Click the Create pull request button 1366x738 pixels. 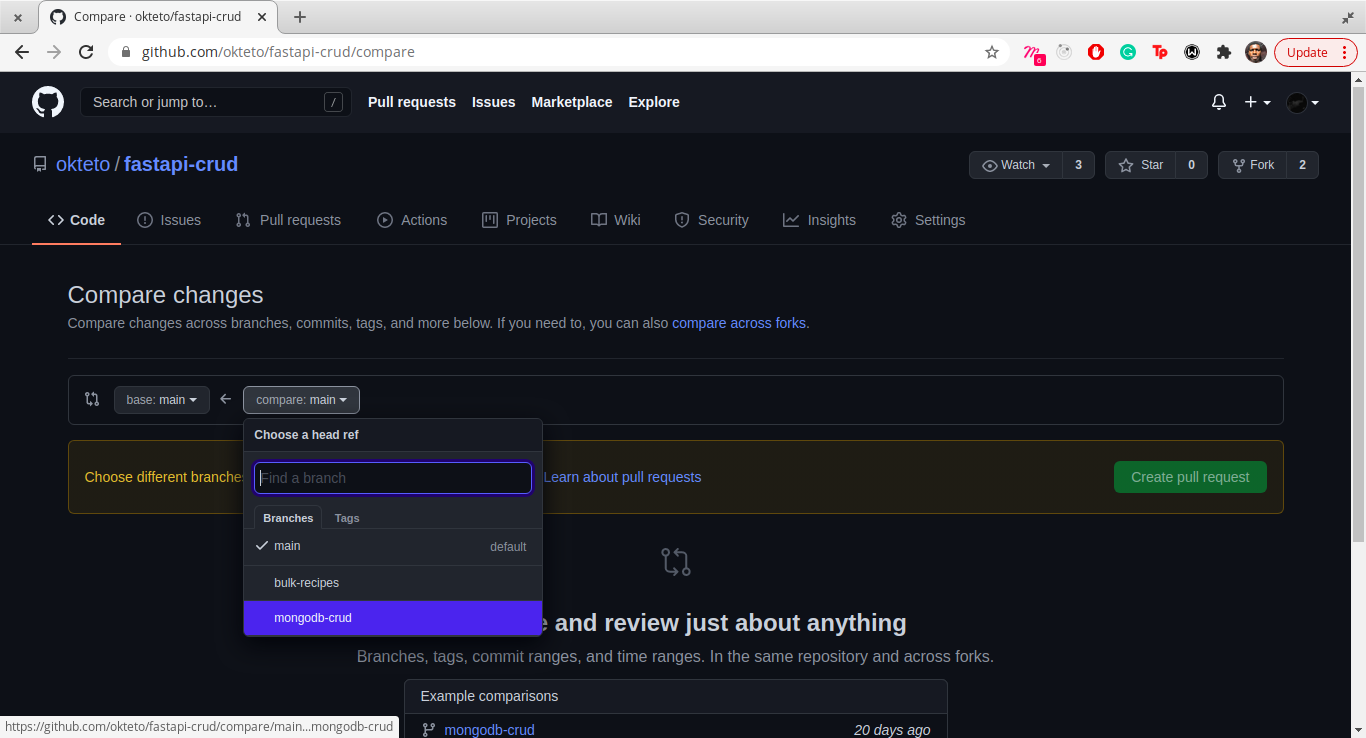(1190, 477)
